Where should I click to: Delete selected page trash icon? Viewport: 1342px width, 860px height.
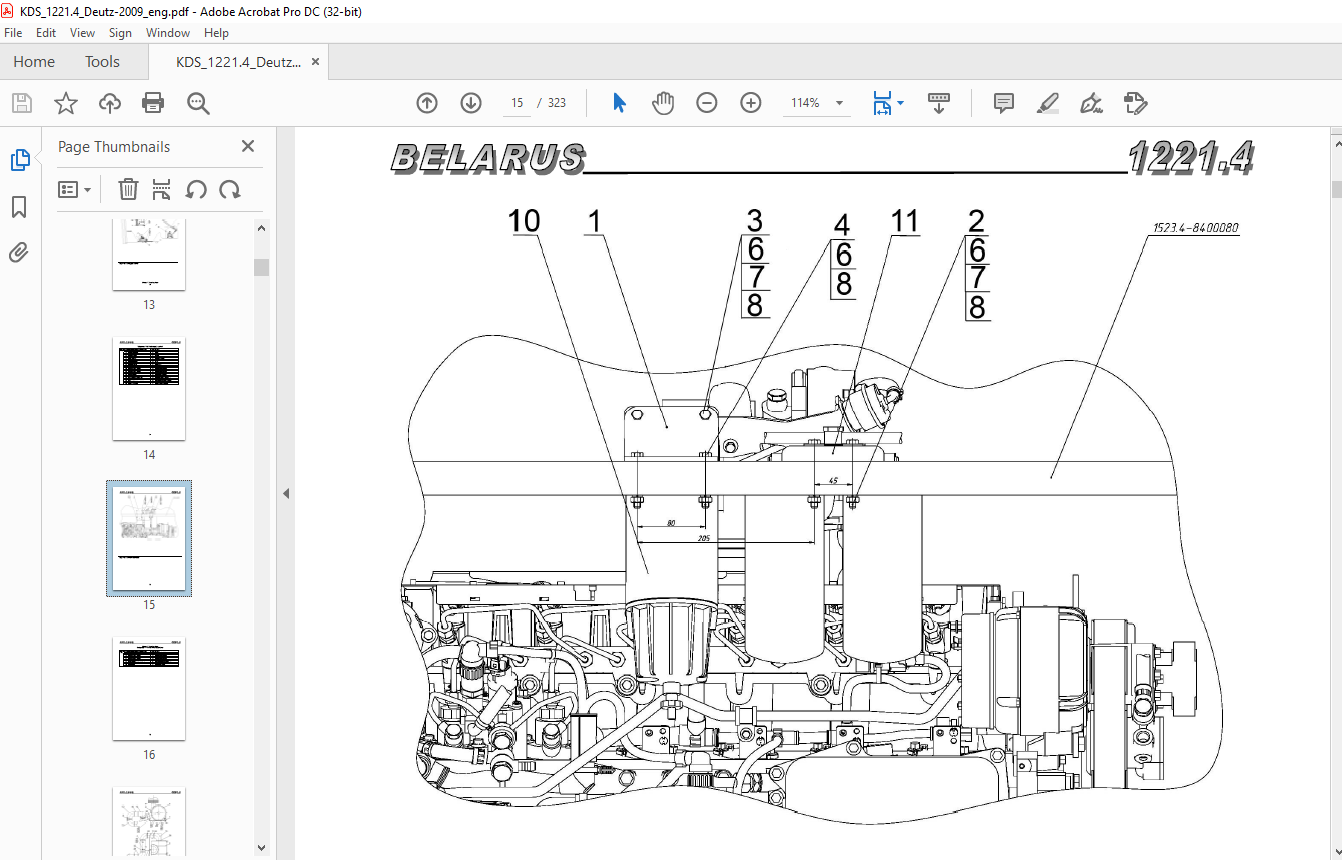[x=128, y=189]
